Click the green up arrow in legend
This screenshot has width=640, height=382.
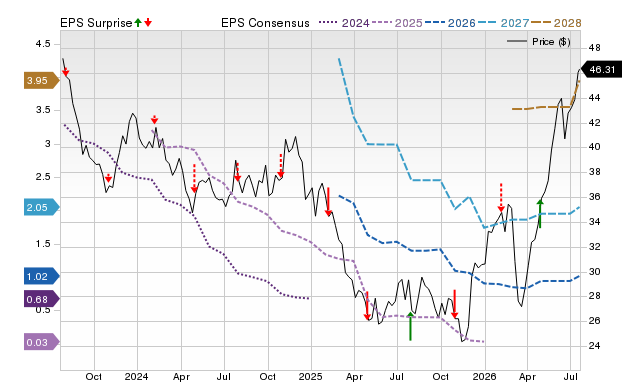point(138,23)
